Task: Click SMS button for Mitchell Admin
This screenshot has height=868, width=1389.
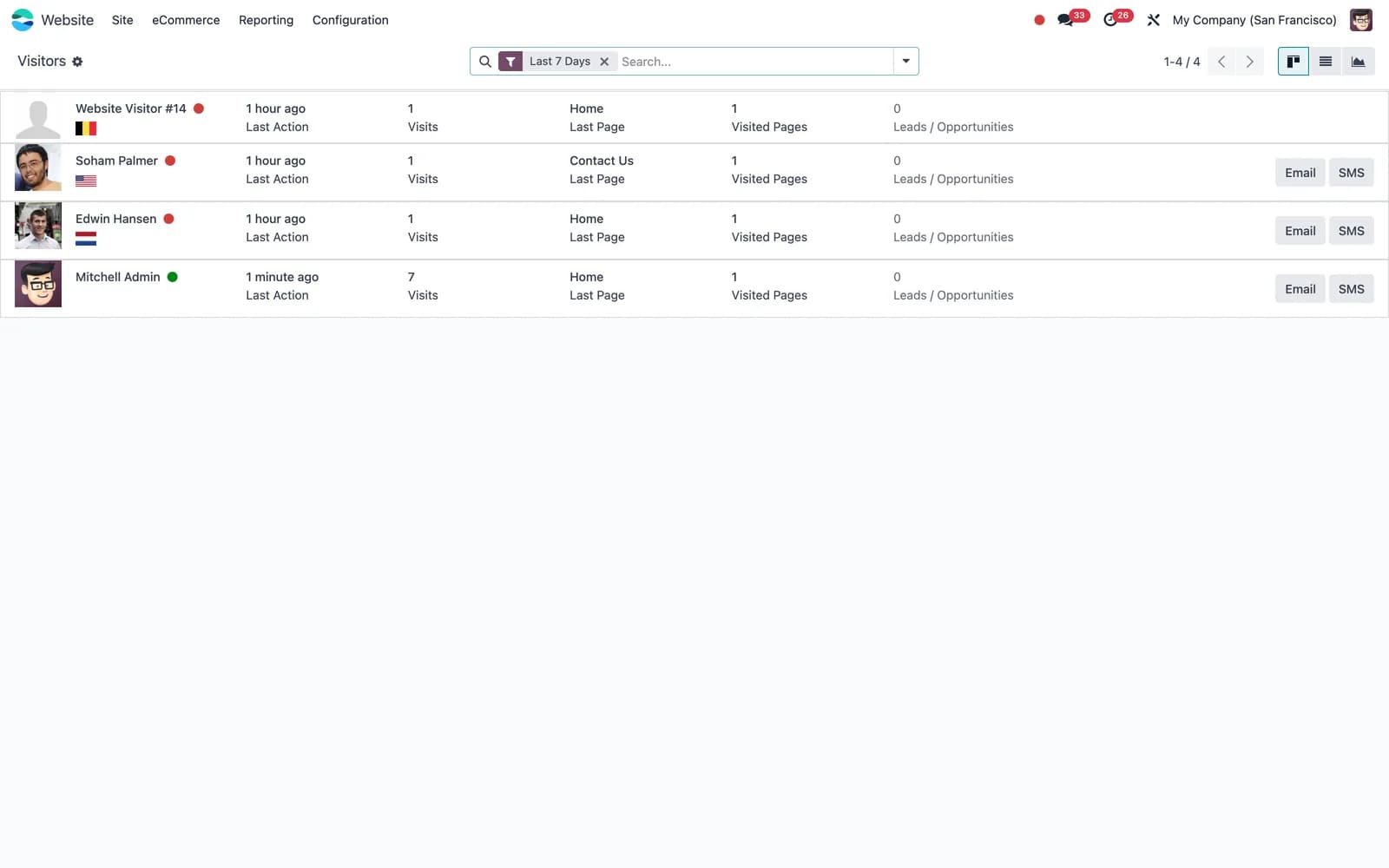Action: point(1351,289)
